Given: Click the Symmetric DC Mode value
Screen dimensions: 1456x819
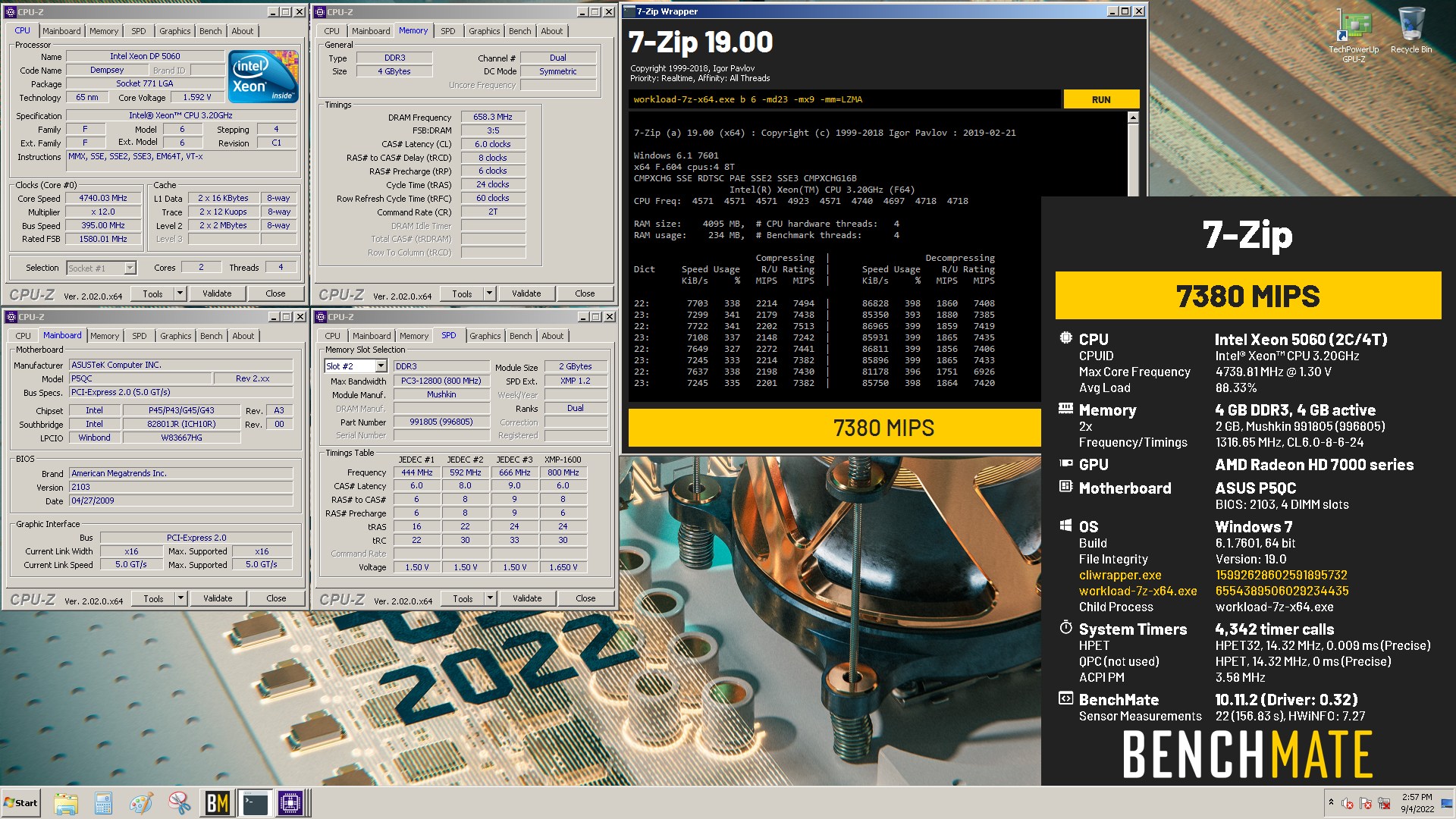Looking at the screenshot, I should coord(558,71).
